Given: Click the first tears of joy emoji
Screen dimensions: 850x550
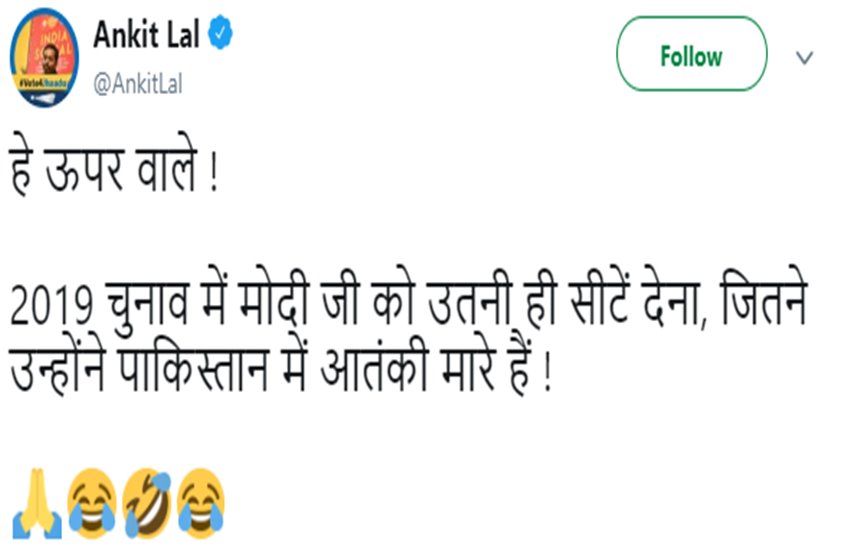Looking at the screenshot, I should pos(92,505).
